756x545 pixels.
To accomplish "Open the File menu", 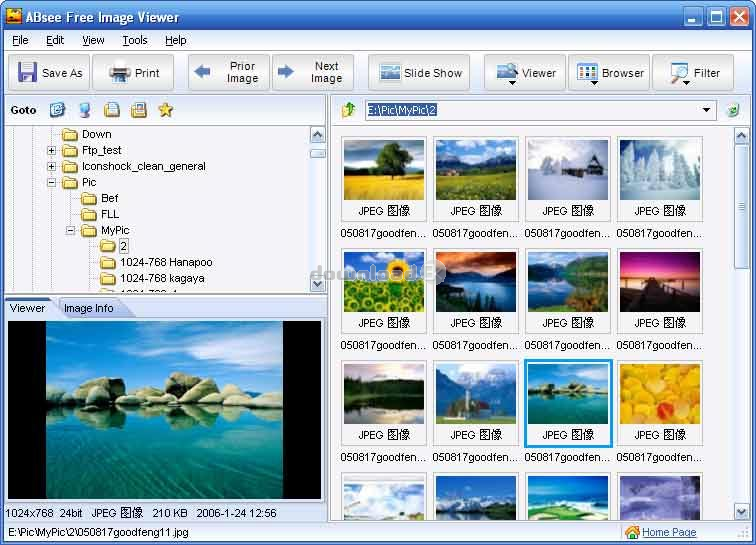I will (20, 41).
